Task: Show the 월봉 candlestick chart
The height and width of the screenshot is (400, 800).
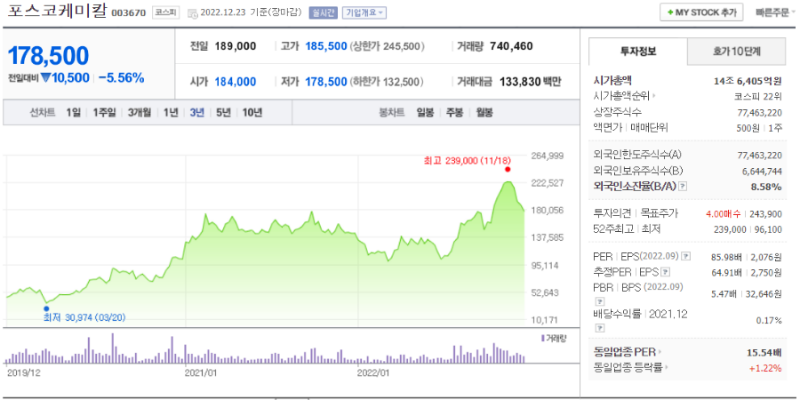Action: (x=484, y=113)
